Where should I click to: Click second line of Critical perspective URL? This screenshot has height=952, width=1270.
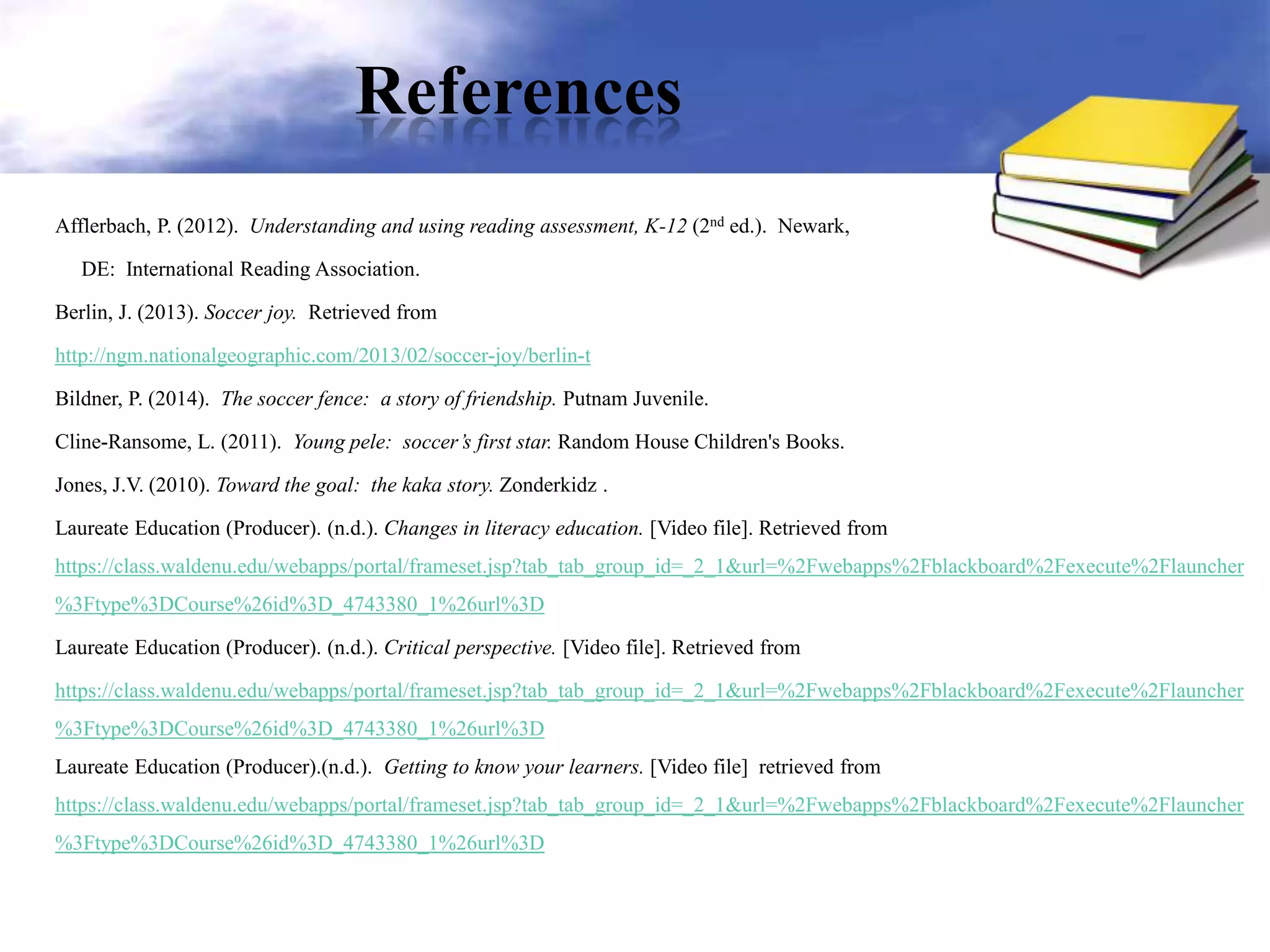click(300, 729)
